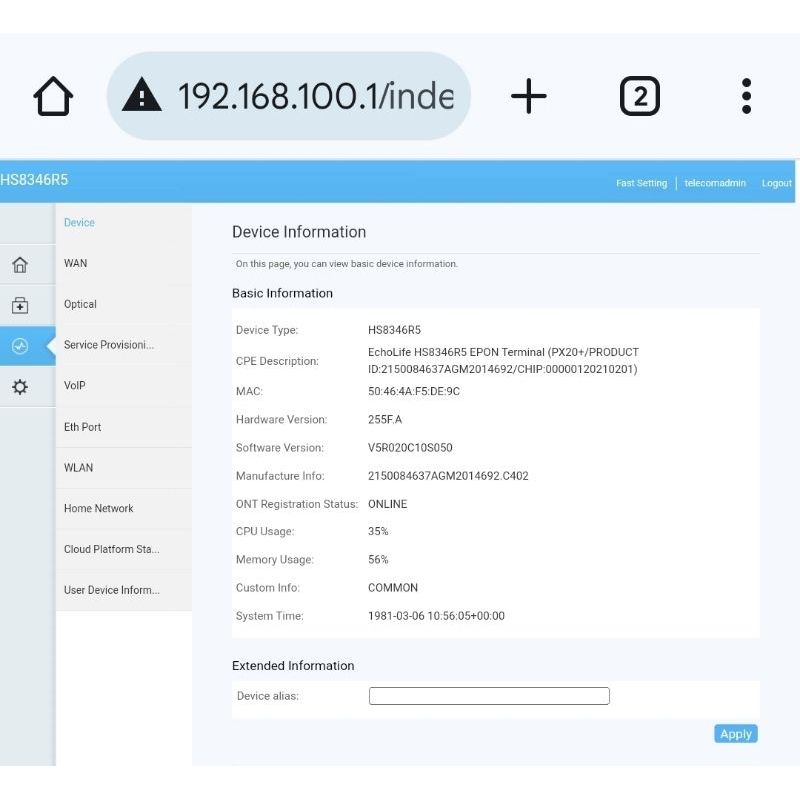Tap the browser home icon
The height and width of the screenshot is (800, 800).
[53, 97]
